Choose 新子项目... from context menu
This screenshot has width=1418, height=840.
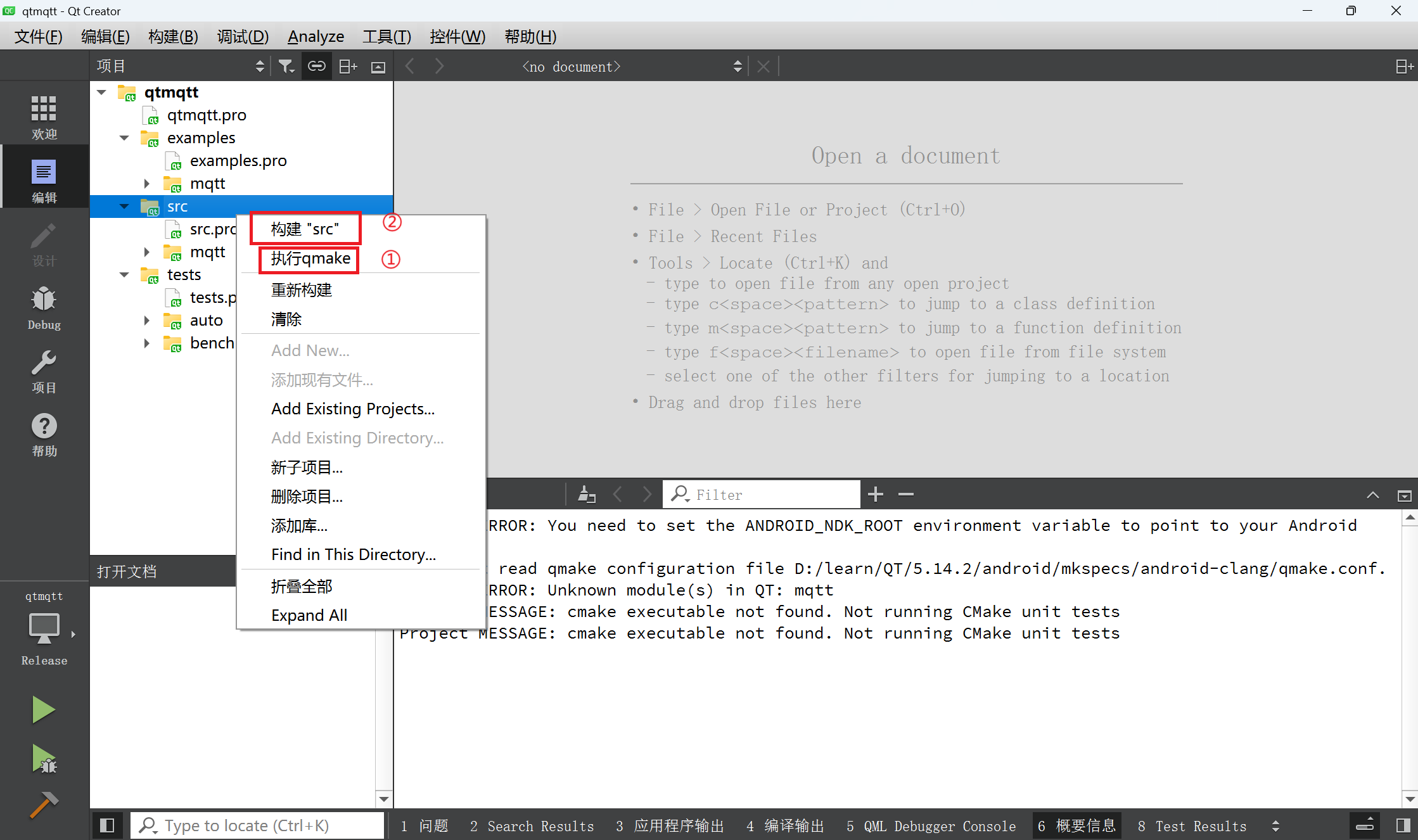[x=361, y=468]
